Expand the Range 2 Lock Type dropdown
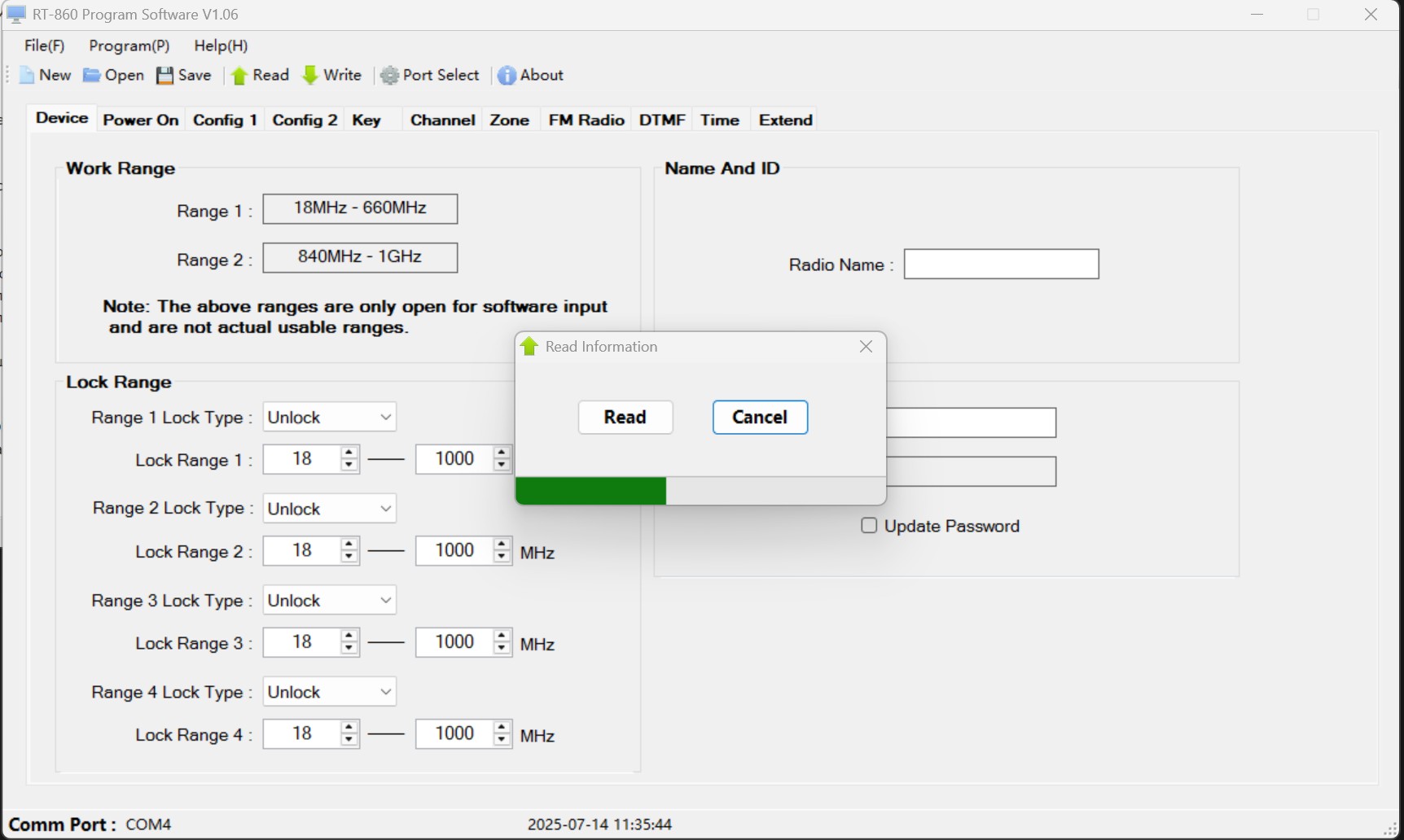1404x840 pixels. (330, 509)
